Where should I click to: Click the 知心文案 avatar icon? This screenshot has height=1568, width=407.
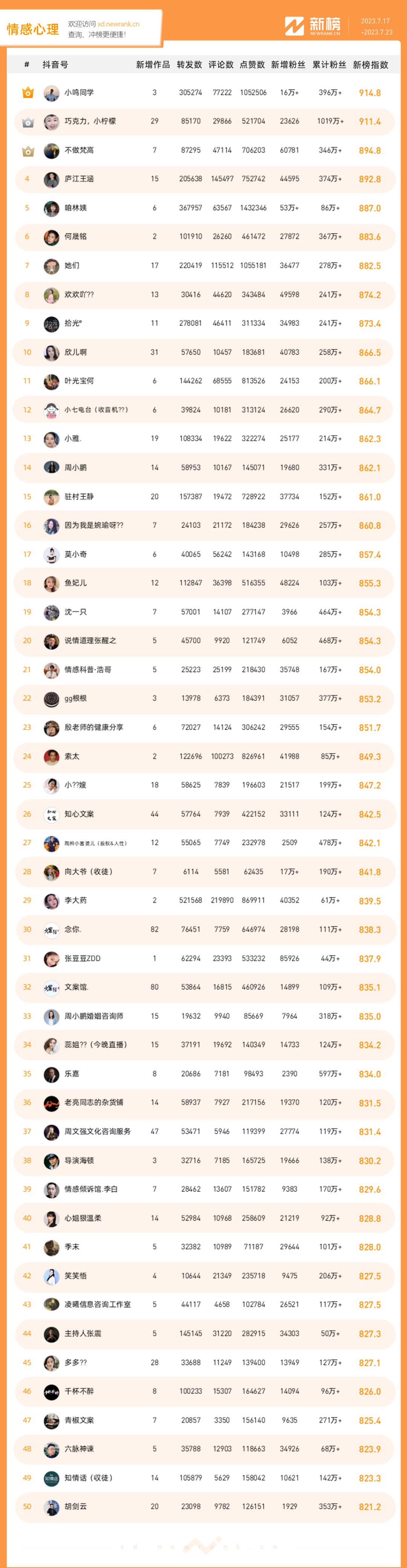point(51,814)
